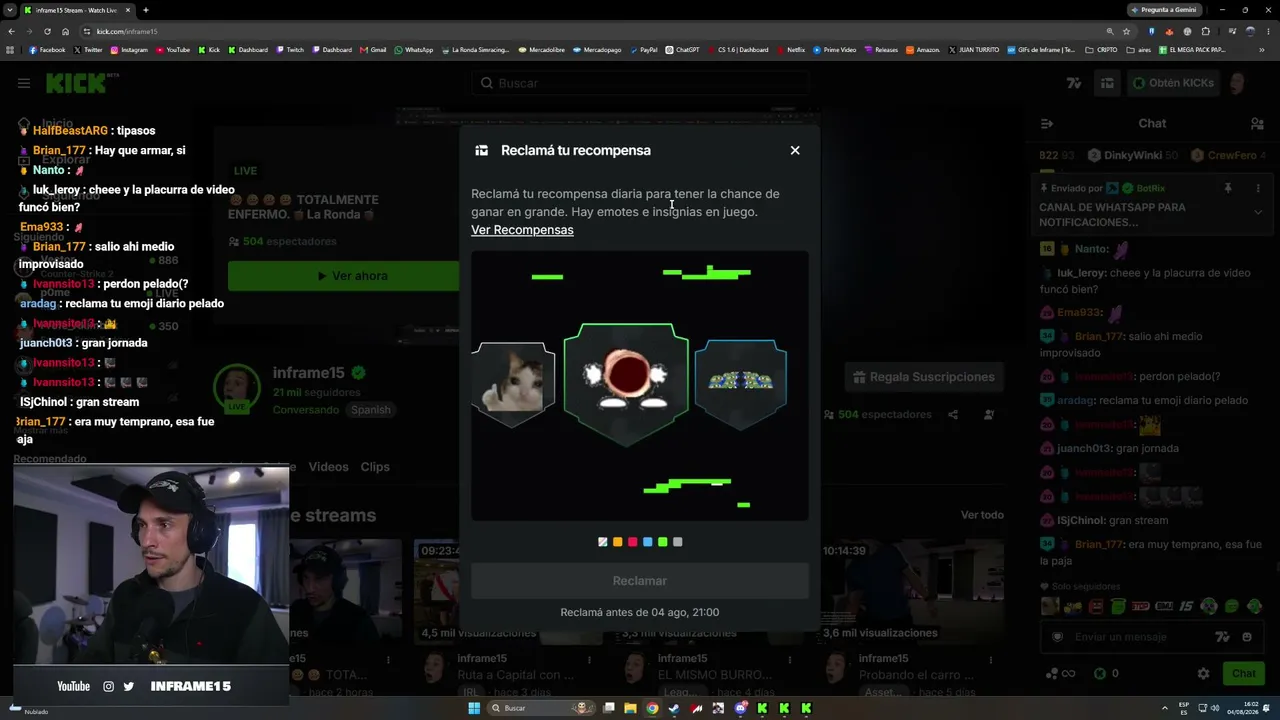Image resolution: width=1280 pixels, height=720 pixels.
Task: Expand the pinned WhatsApp message chevron
Action: 1258,212
